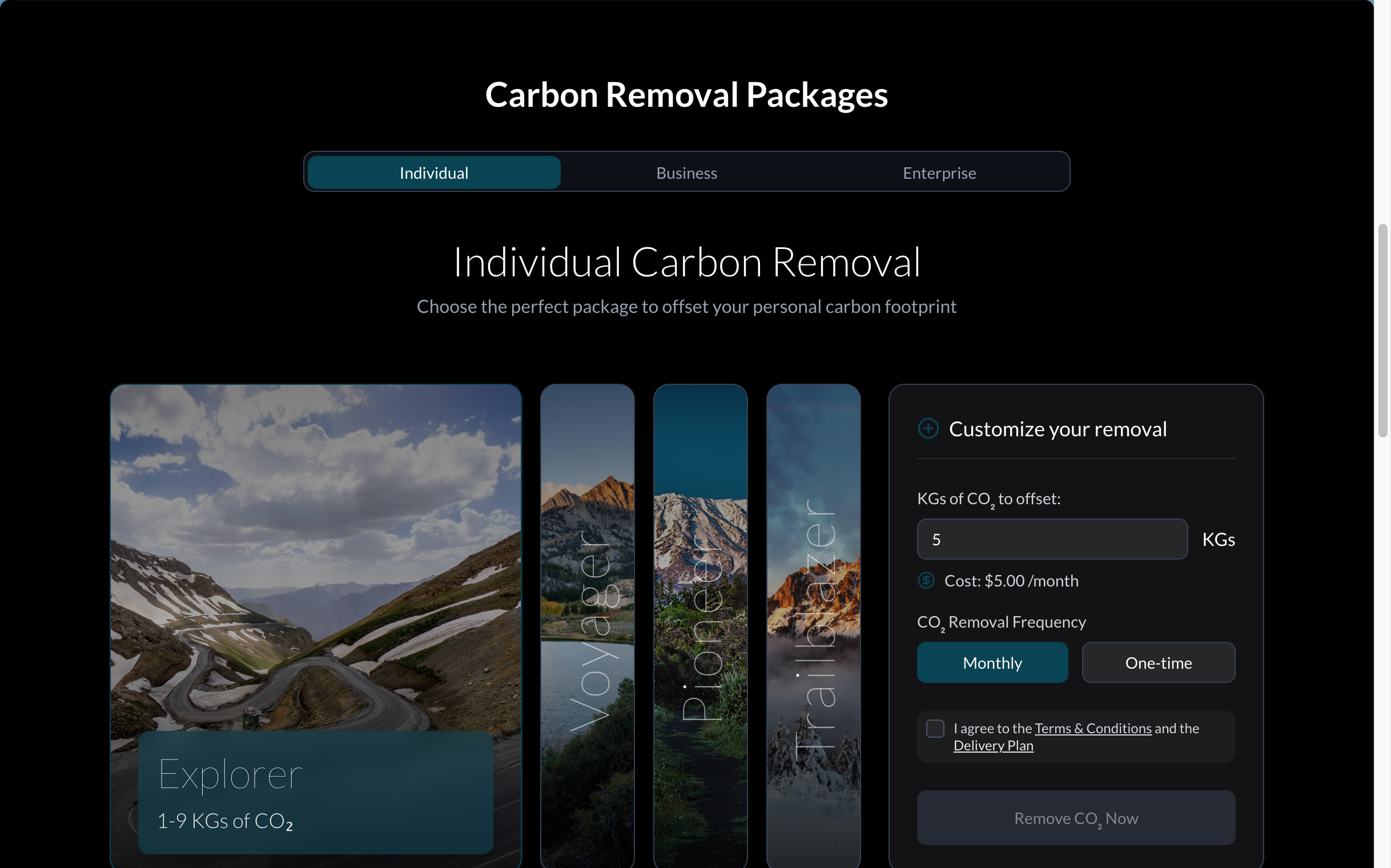
Task: Edit the KGs of CO2 to offset field
Action: pos(1052,539)
